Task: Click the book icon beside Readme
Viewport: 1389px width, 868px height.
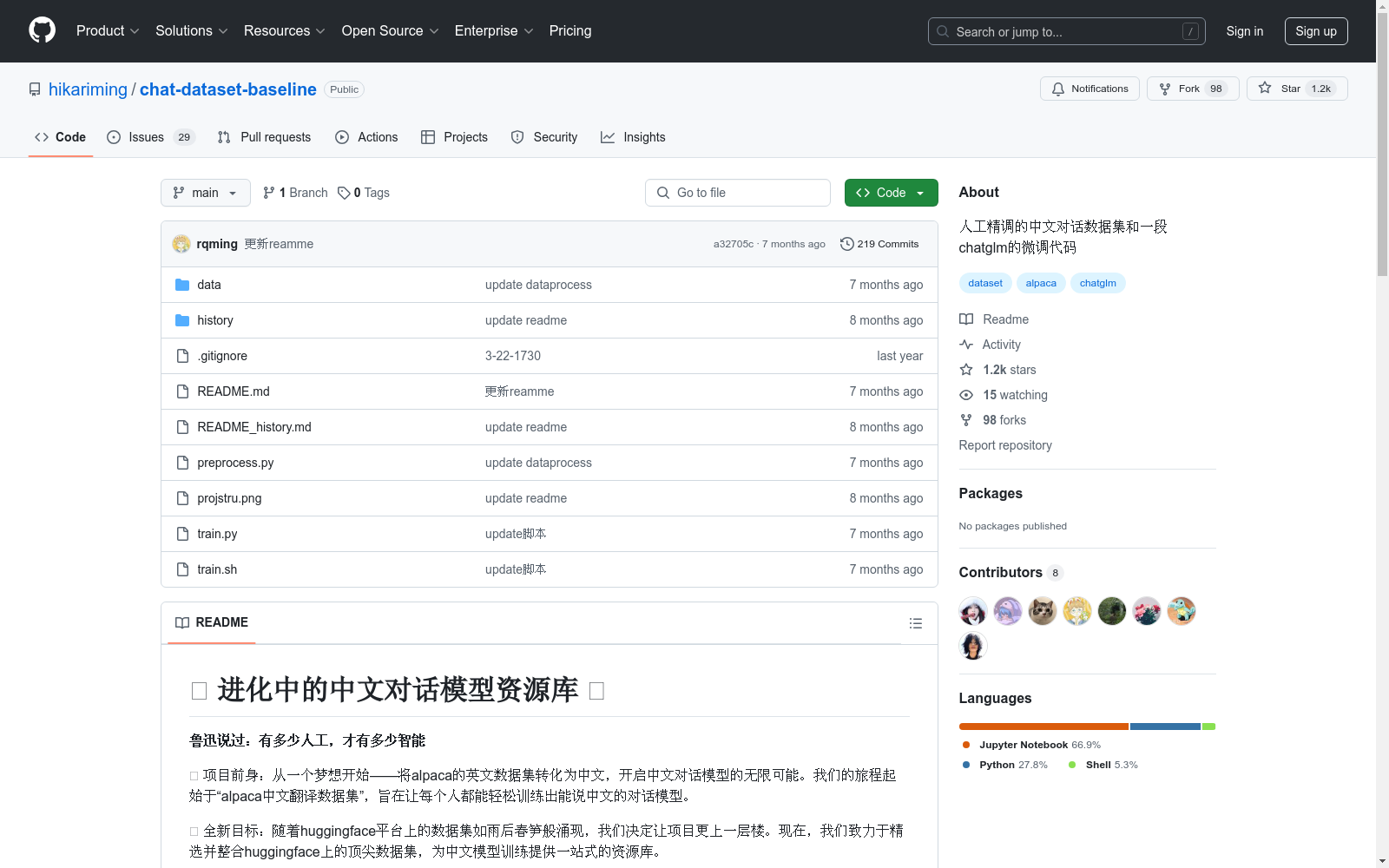Action: 966,319
